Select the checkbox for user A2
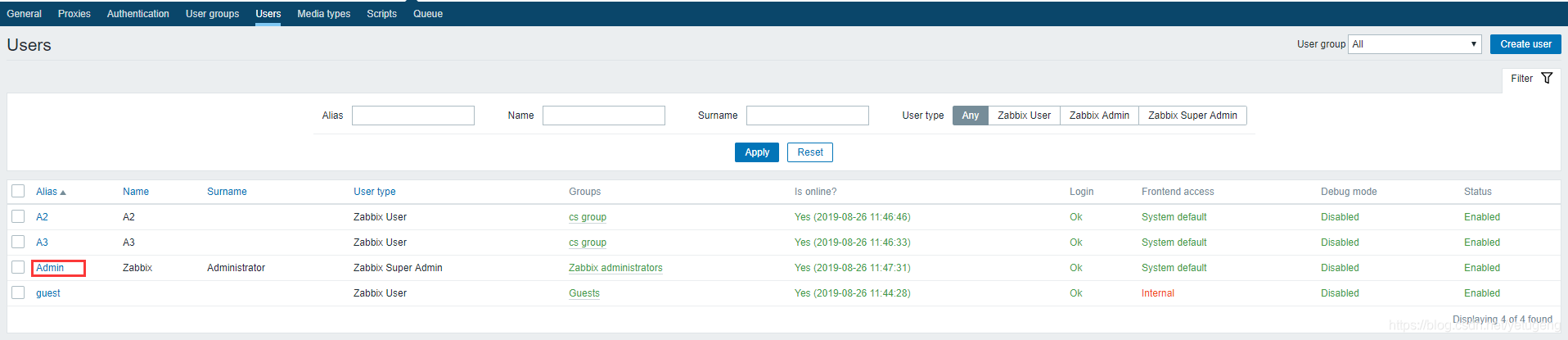This screenshot has height=340, width=1568. point(18,216)
